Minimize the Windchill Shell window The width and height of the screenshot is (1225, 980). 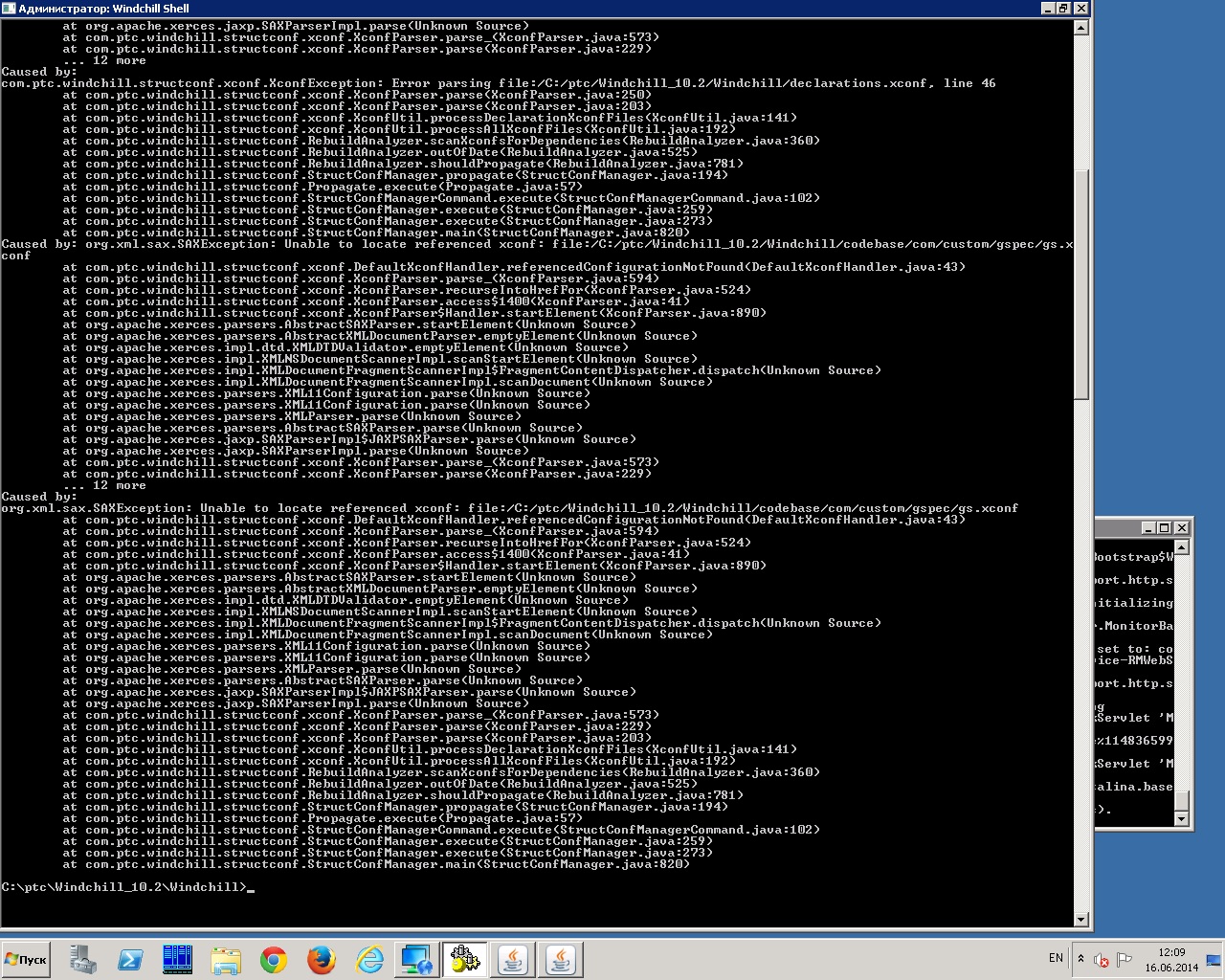(1047, 8)
